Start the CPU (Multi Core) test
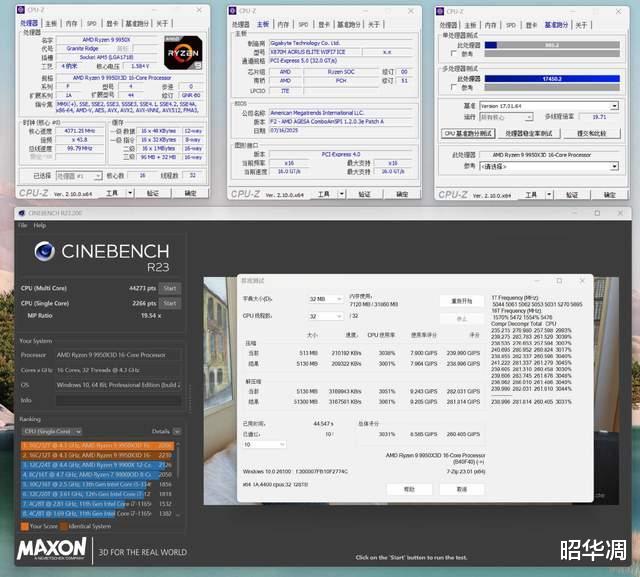Image resolution: width=640 pixels, height=577 pixels. coord(170,288)
